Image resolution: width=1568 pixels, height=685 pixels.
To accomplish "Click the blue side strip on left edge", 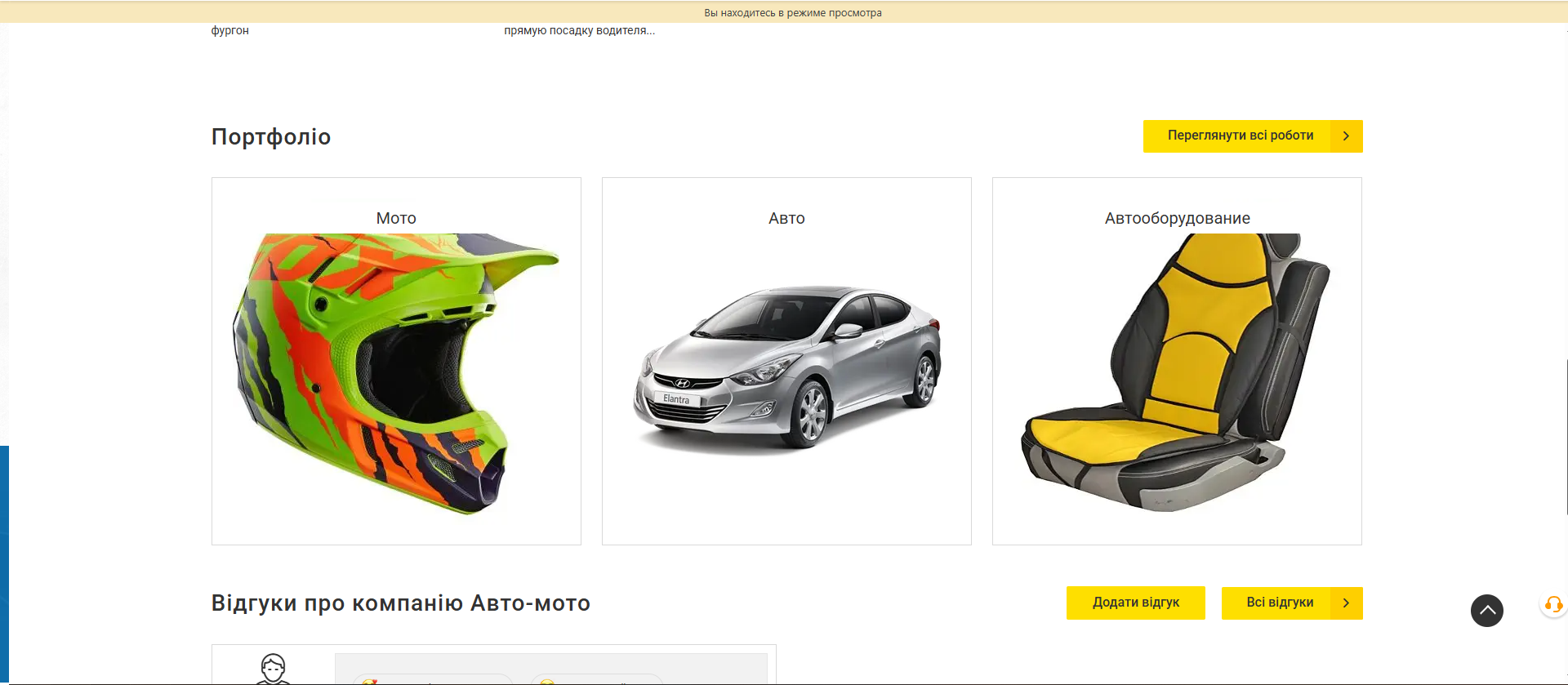I will (4, 563).
